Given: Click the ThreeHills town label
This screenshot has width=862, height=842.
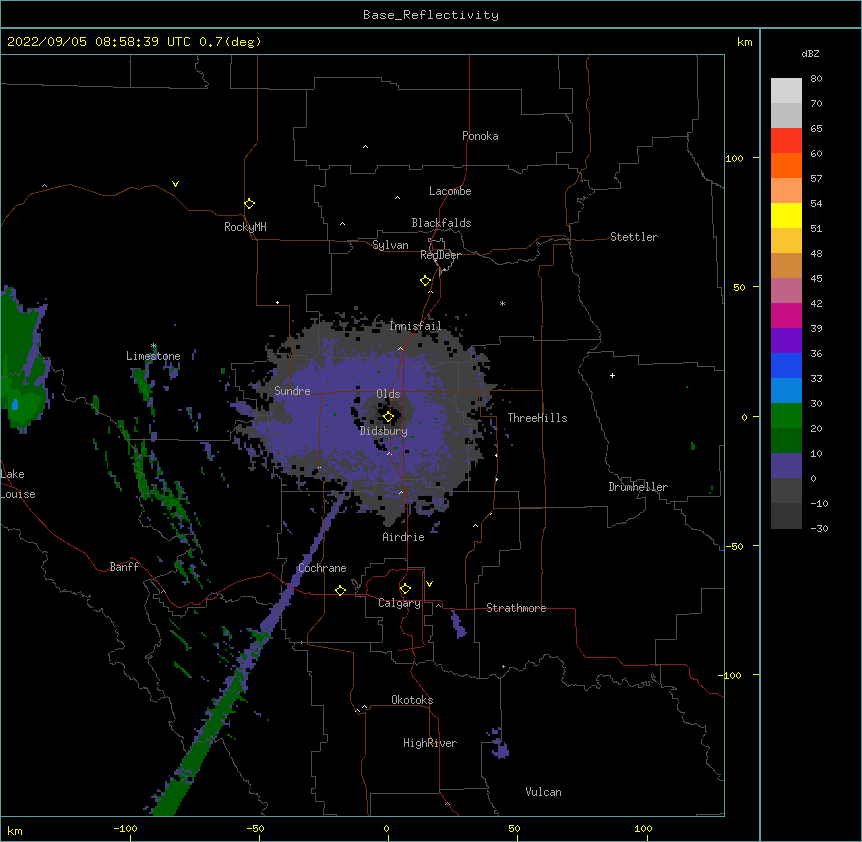Looking at the screenshot, I should coord(538,418).
